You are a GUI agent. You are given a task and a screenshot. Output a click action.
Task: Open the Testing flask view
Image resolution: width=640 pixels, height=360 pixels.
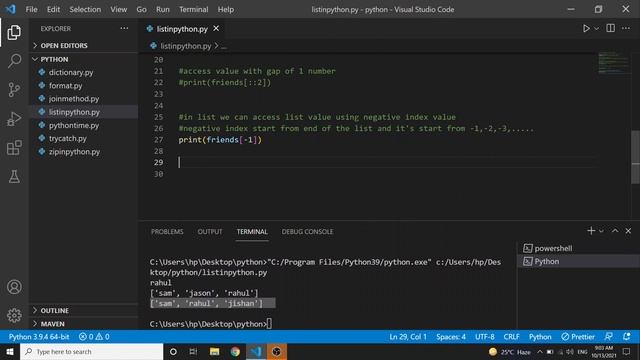(x=14, y=176)
